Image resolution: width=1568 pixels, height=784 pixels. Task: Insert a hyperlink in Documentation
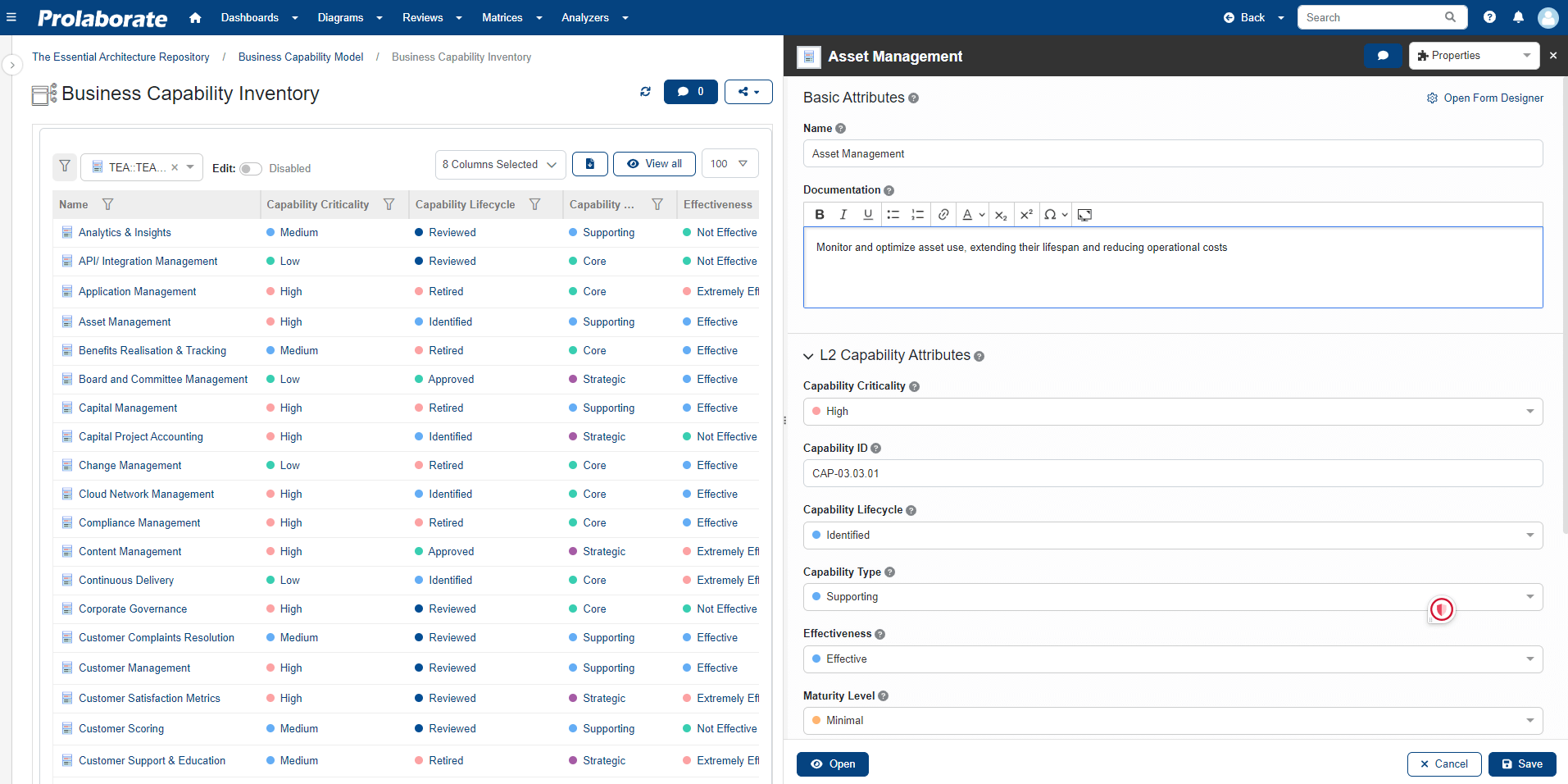coord(943,215)
